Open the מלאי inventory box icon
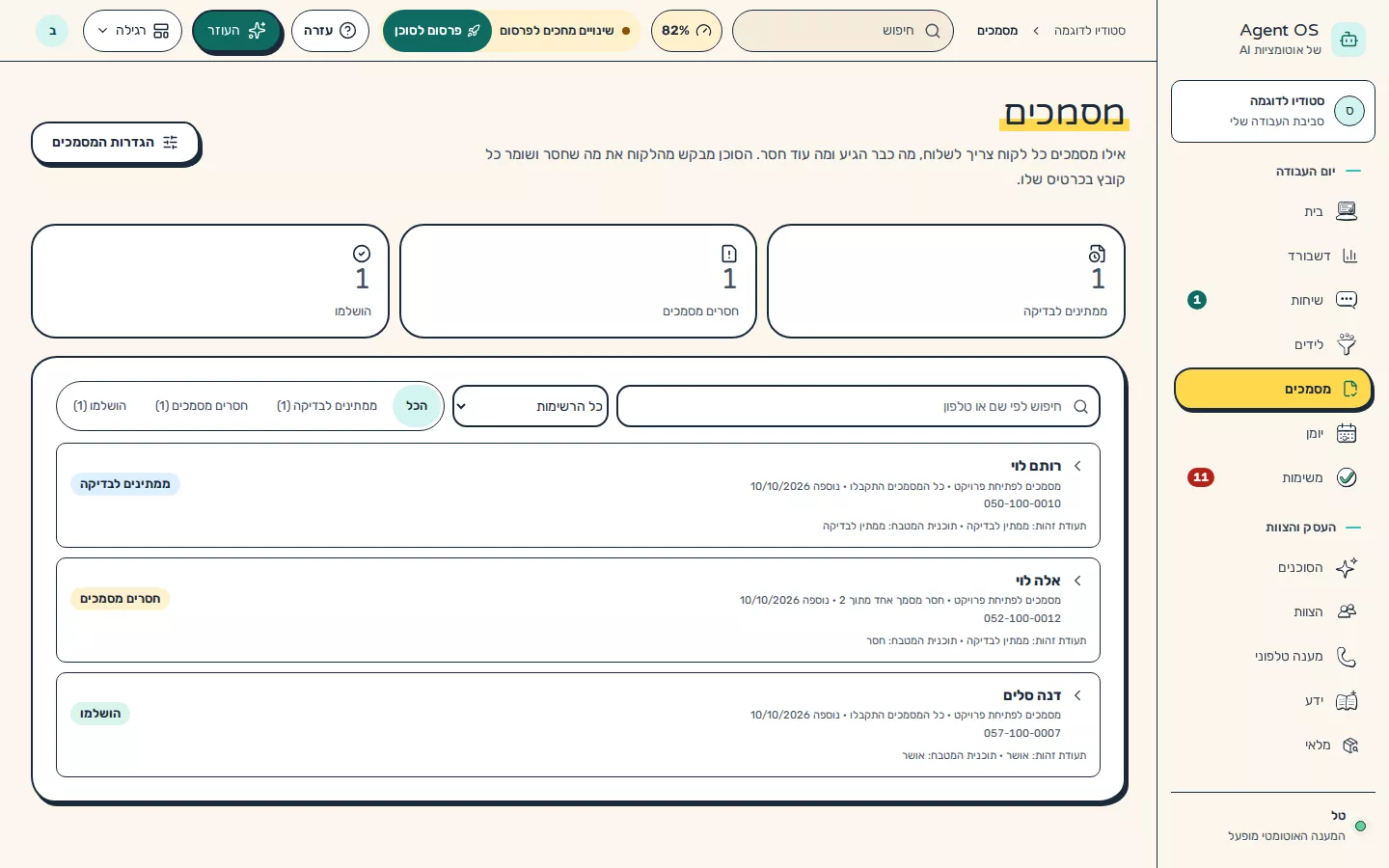Screen dimensions: 1389x868 (1349, 745)
